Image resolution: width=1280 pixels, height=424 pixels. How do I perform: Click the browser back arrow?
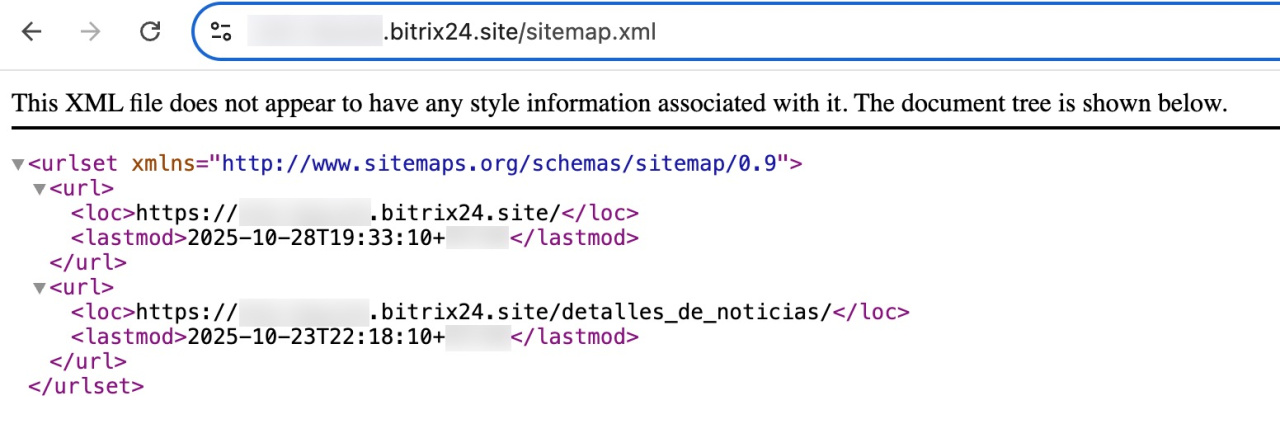pos(32,32)
